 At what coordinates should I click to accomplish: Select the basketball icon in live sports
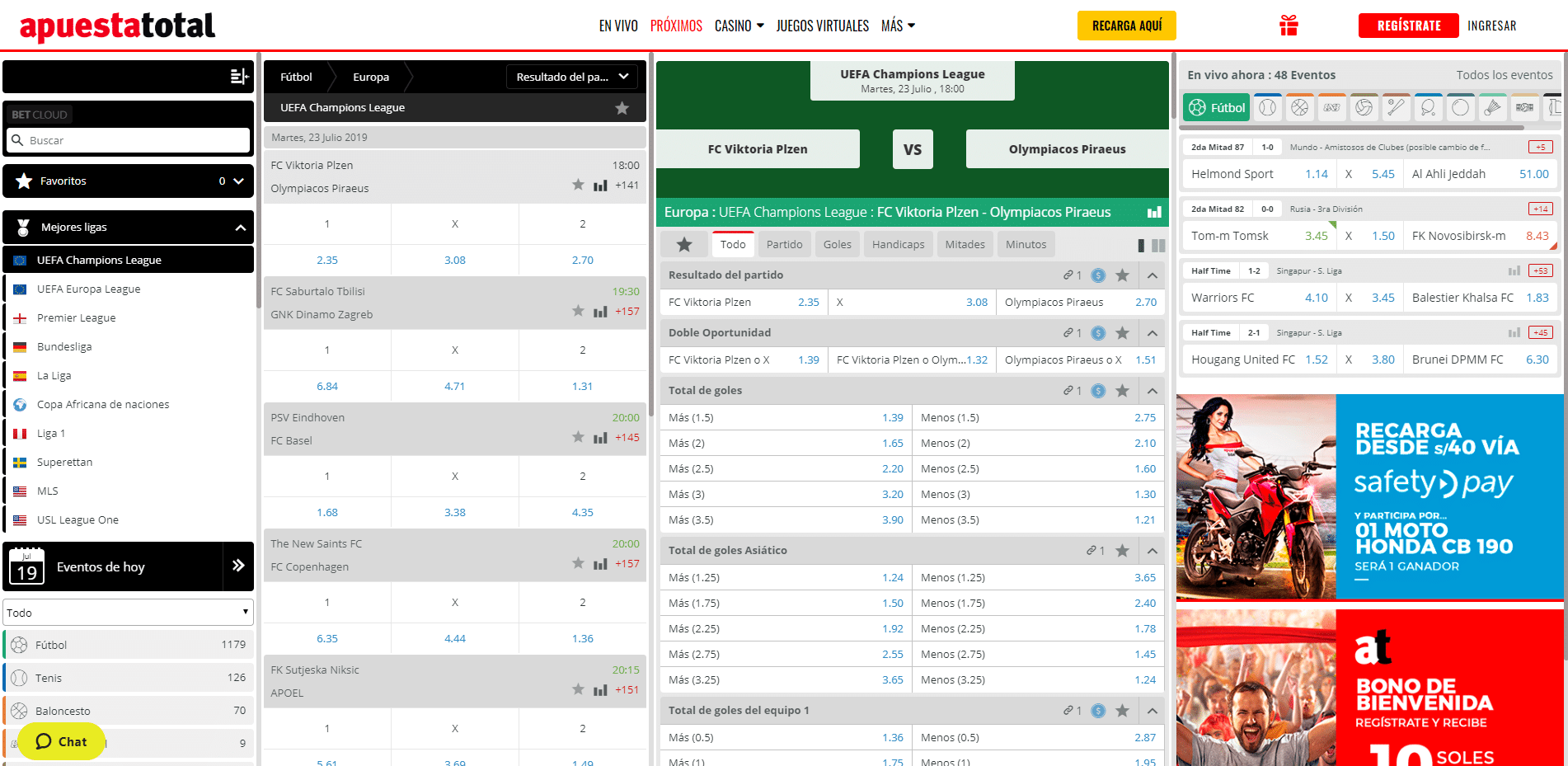click(1300, 108)
